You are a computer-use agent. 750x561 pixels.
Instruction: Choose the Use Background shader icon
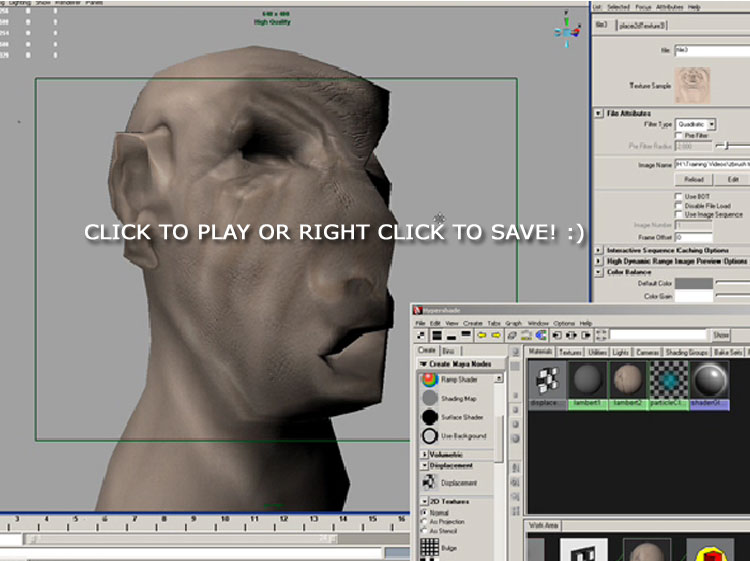429,436
